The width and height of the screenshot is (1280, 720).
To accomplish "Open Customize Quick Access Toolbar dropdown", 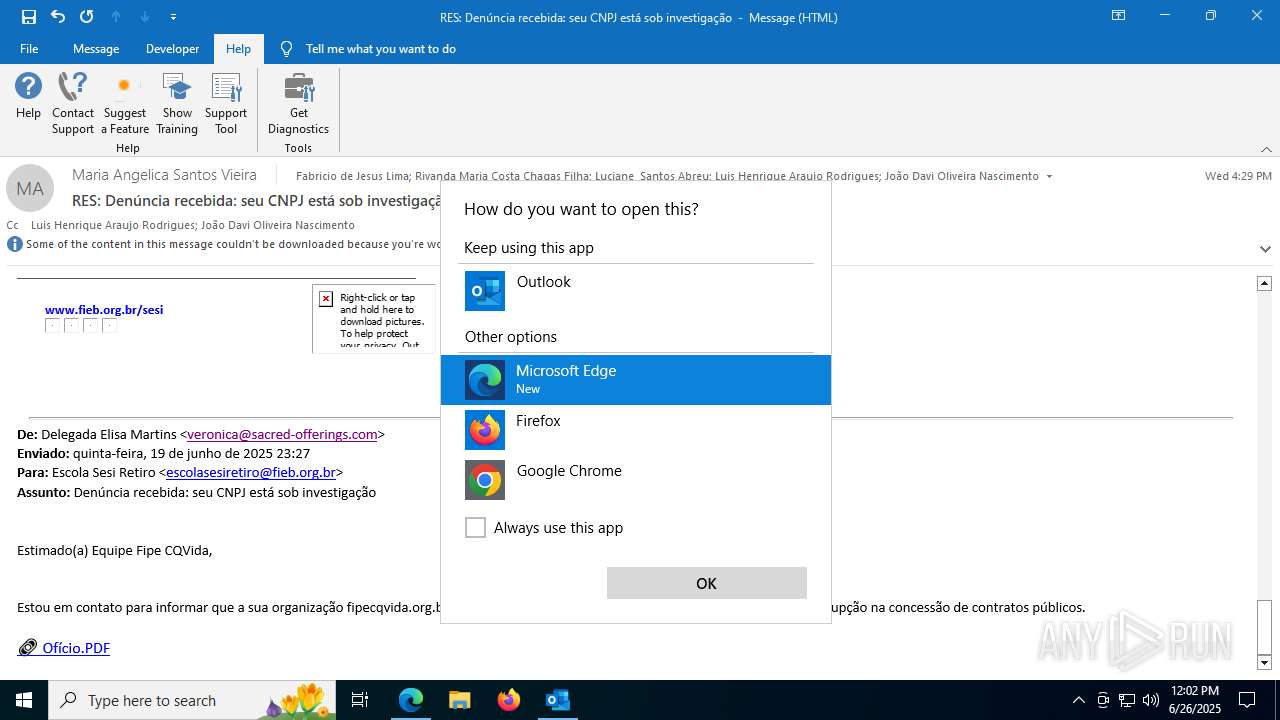I will click(174, 17).
